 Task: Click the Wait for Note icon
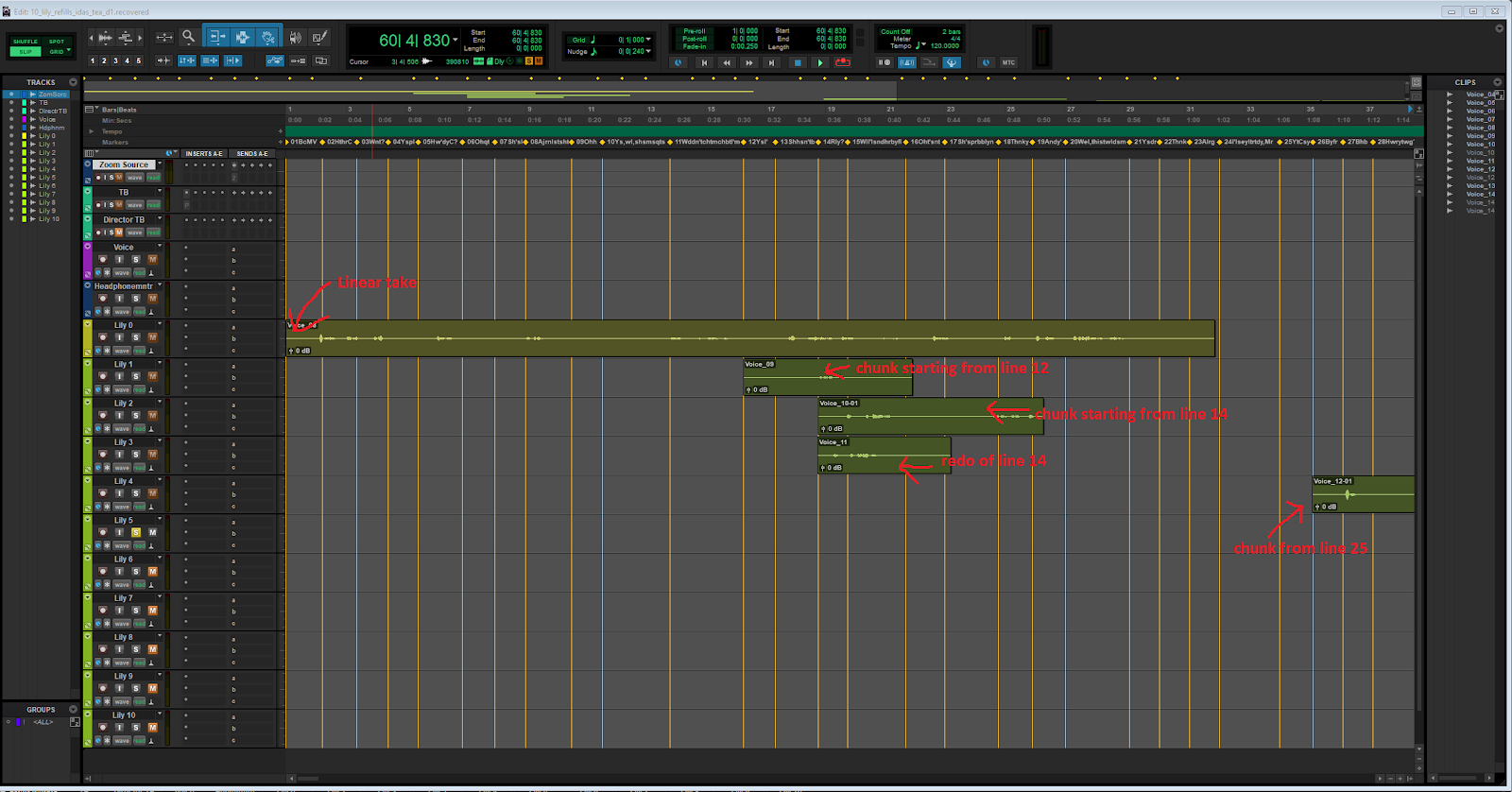tap(884, 62)
